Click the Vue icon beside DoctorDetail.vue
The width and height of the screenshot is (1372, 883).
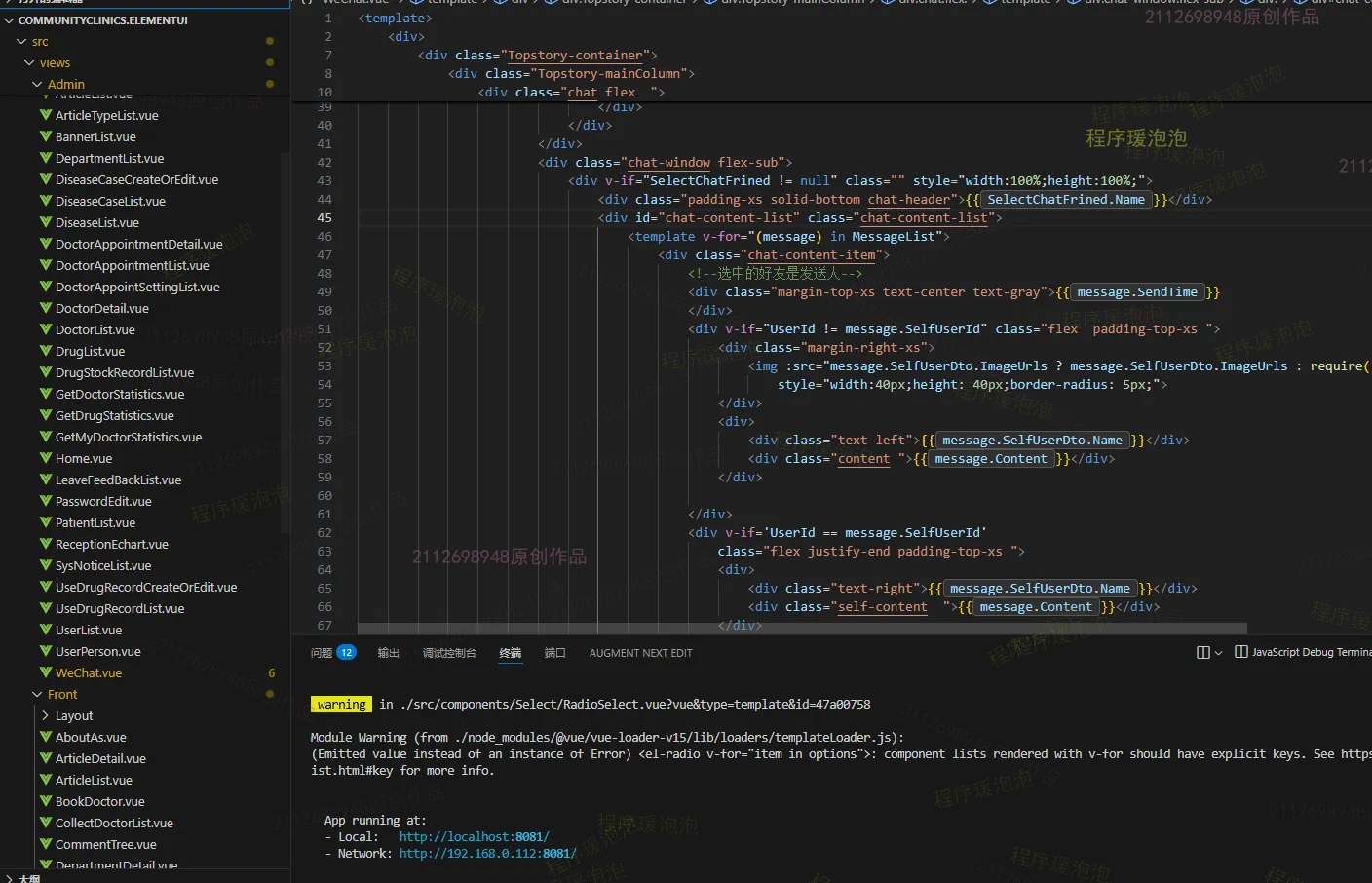[46, 308]
